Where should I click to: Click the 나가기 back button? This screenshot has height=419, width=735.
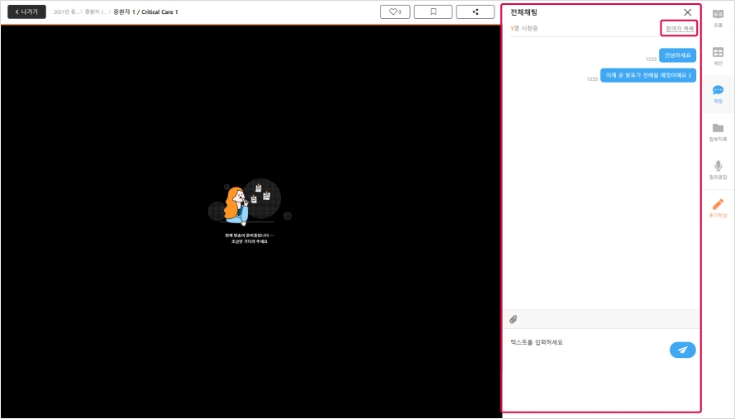coord(27,12)
